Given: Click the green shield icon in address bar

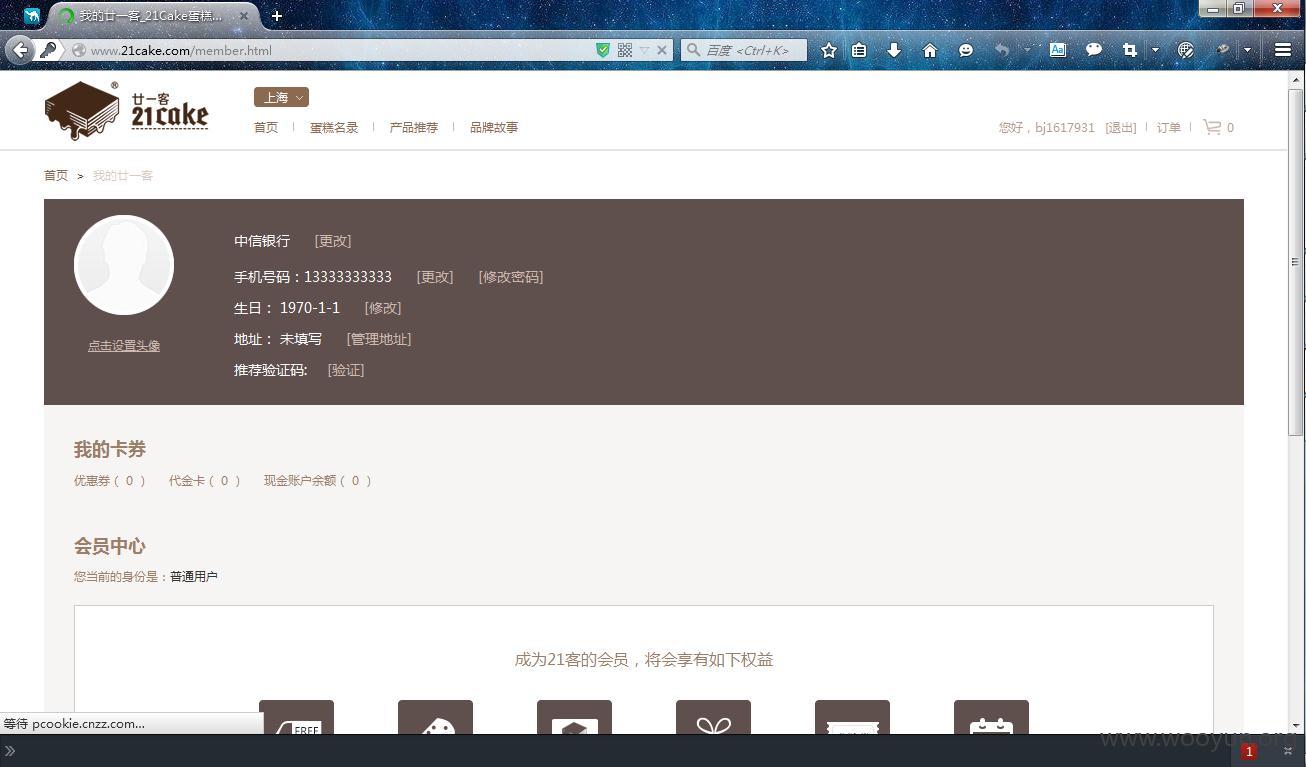Looking at the screenshot, I should pyautogui.click(x=603, y=50).
